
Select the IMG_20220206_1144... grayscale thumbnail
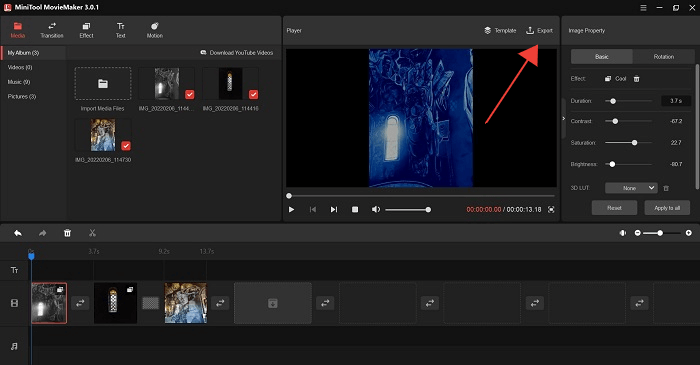[167, 83]
